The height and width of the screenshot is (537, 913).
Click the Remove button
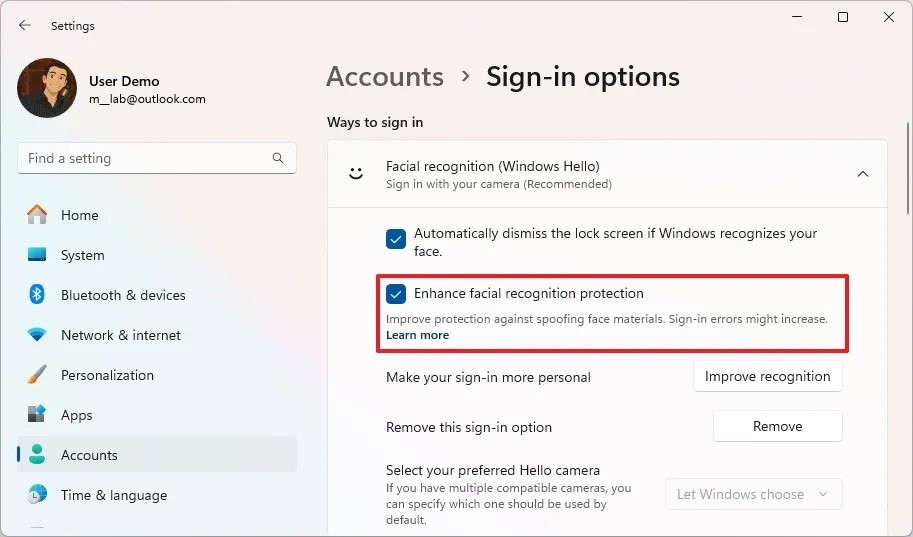(777, 426)
